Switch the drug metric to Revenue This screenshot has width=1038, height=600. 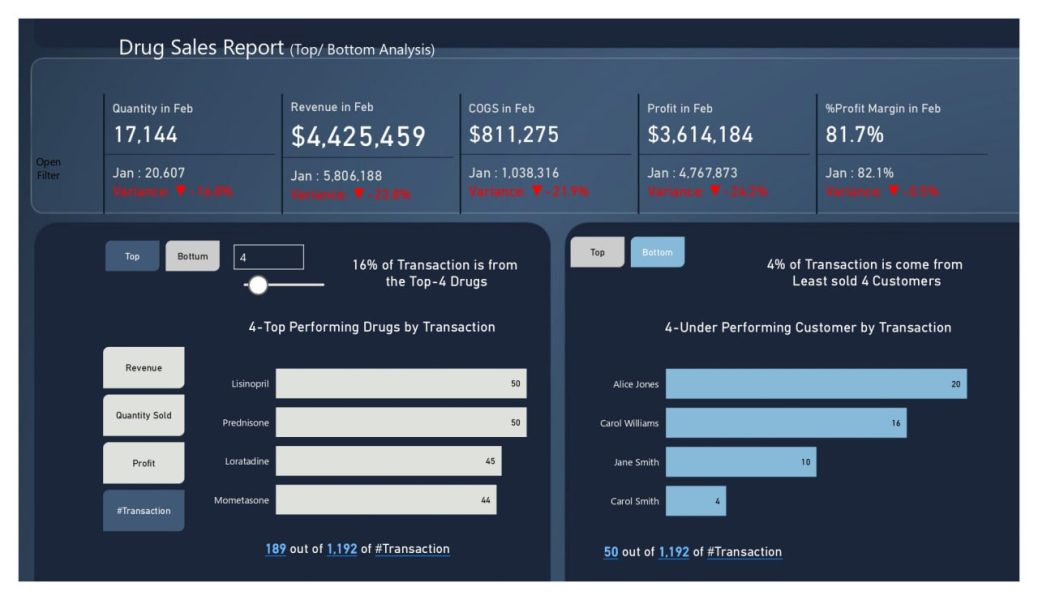[x=143, y=368]
